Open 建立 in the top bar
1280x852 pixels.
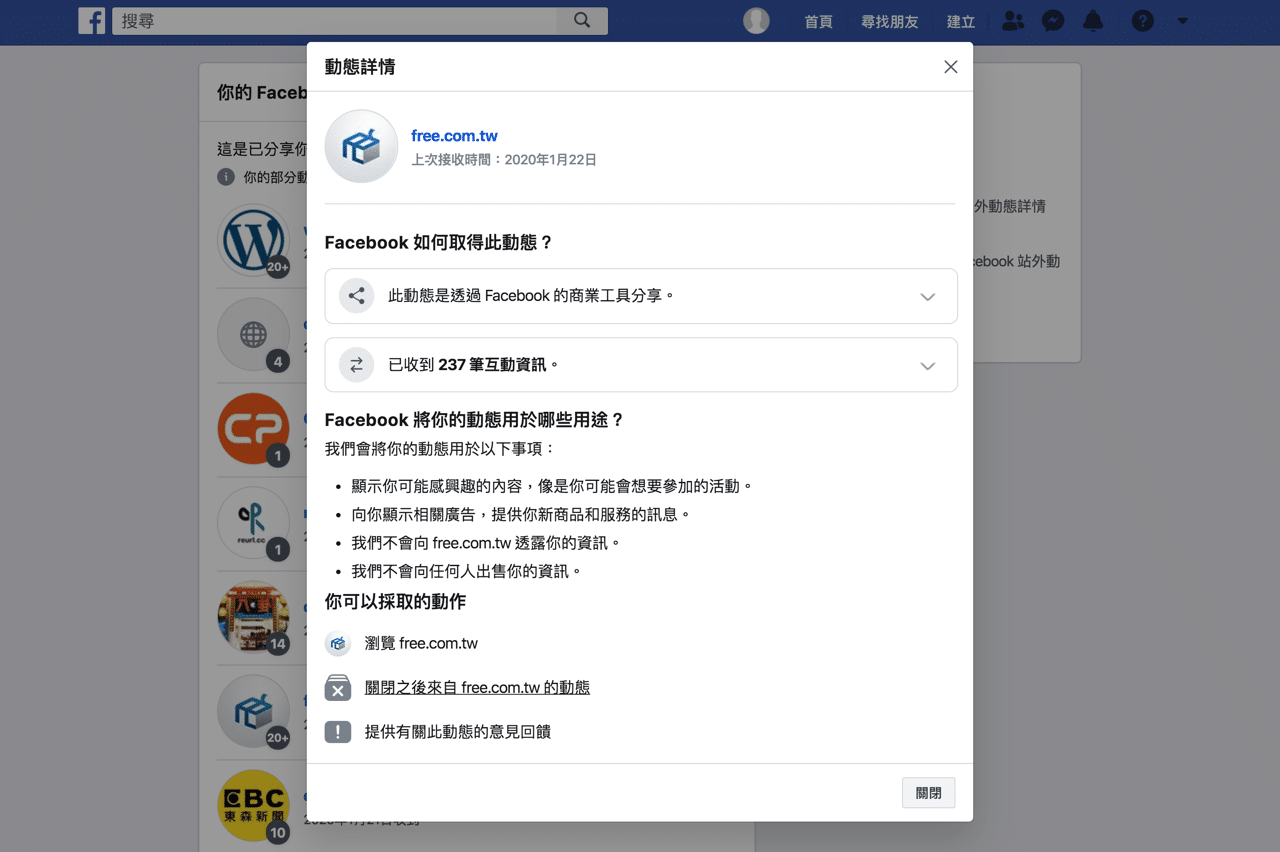960,21
